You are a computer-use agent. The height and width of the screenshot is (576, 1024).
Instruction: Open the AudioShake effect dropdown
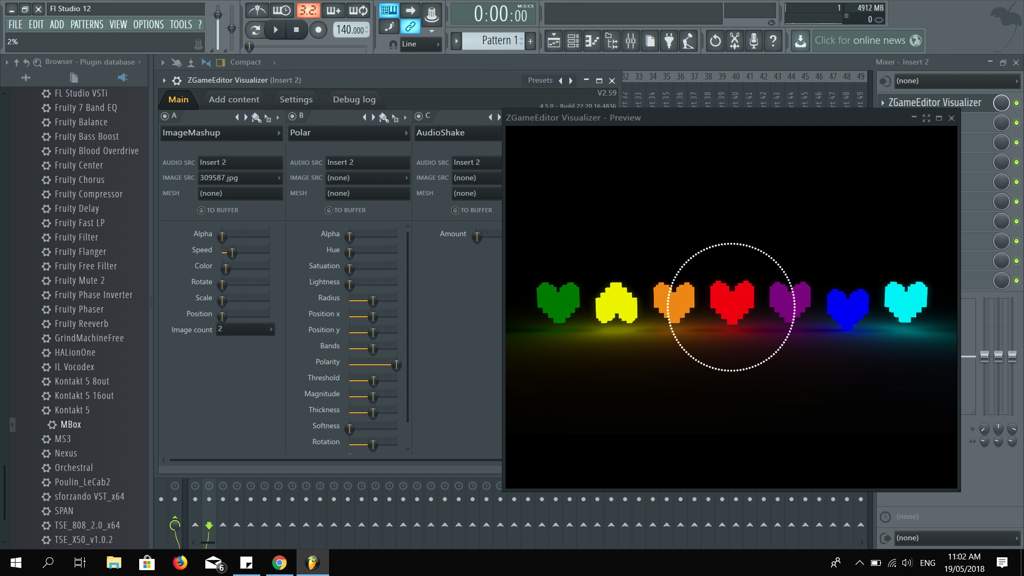point(458,133)
